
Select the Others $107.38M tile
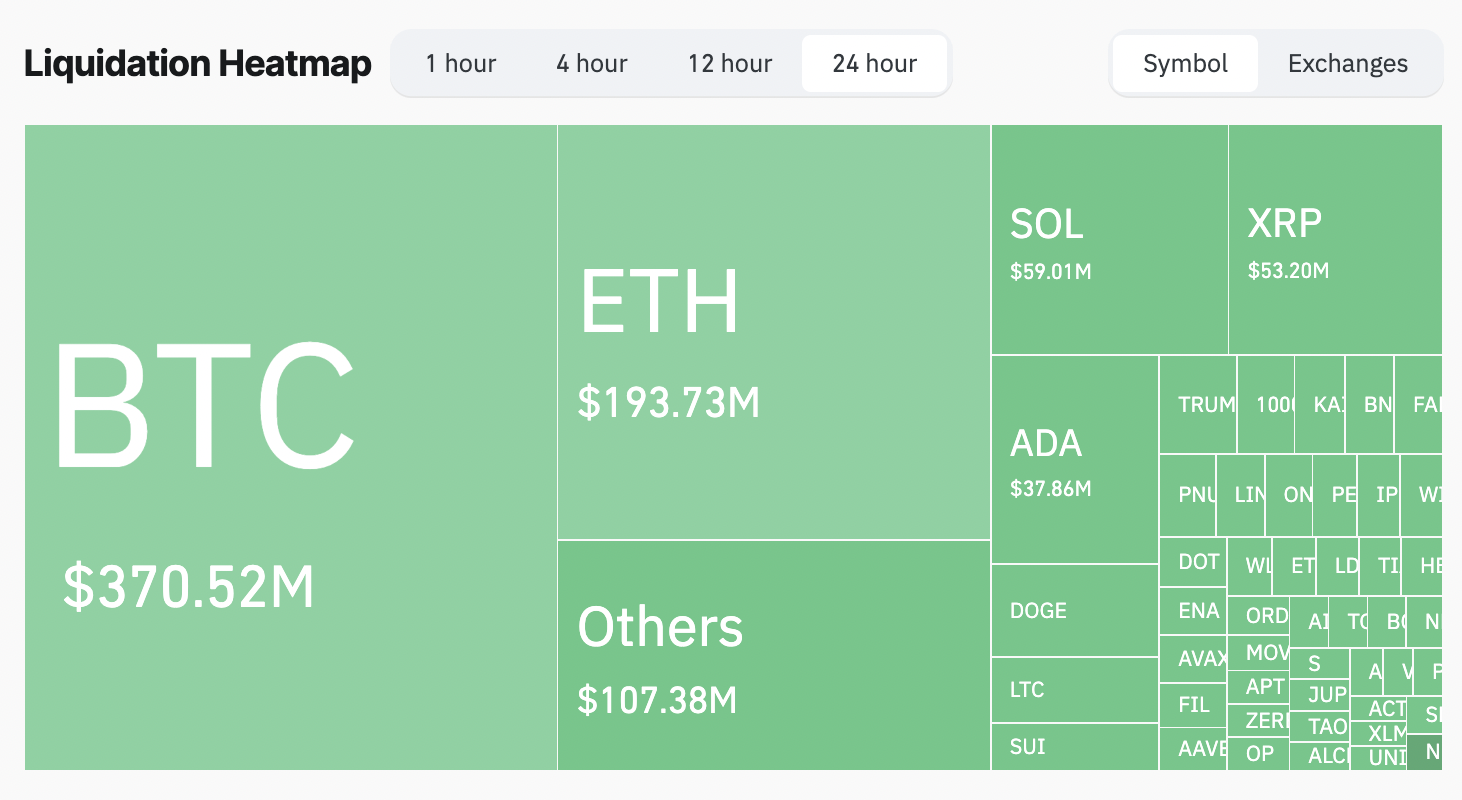(x=773, y=655)
